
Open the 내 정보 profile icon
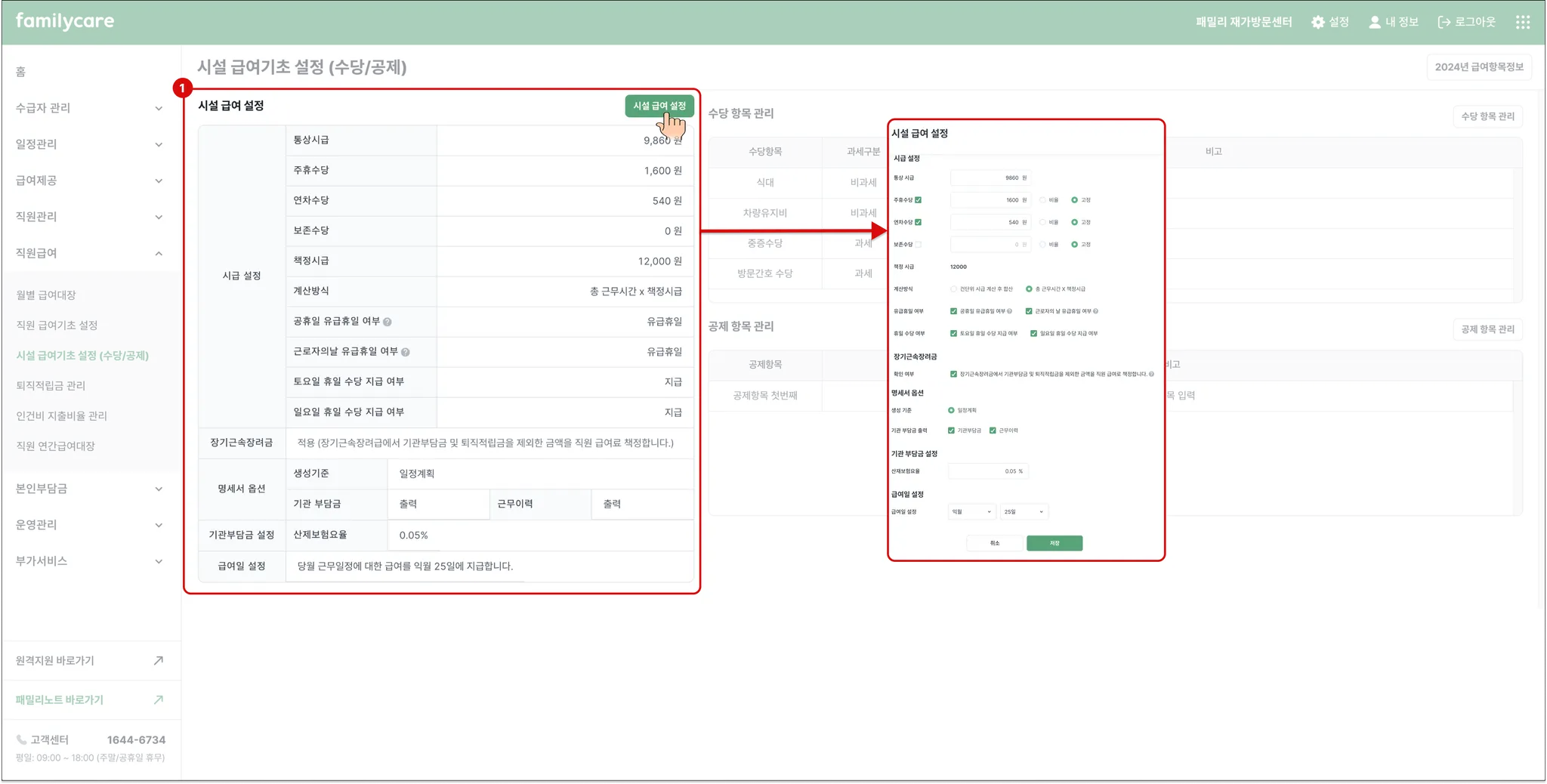tap(1375, 23)
